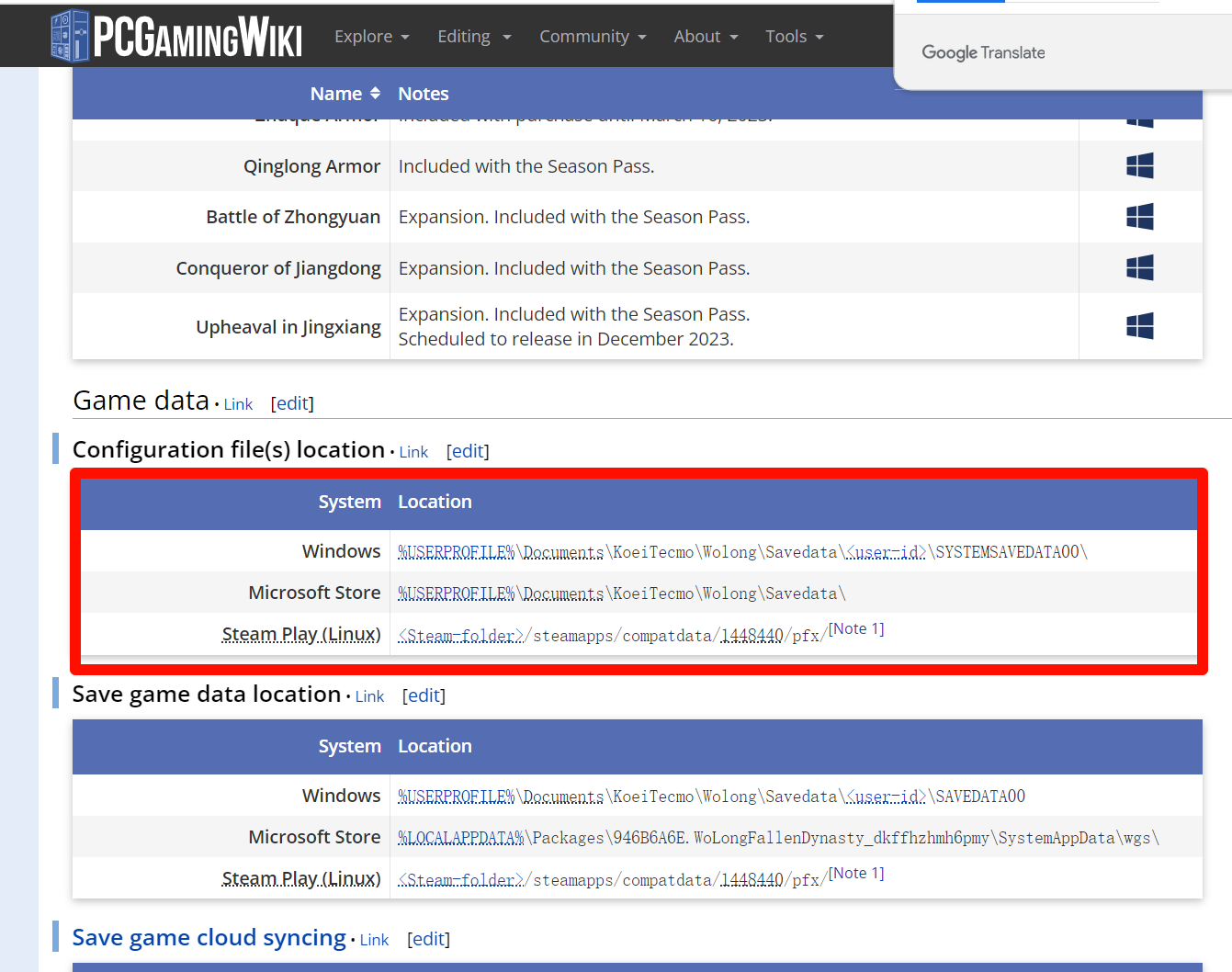Edit the Game data section
Viewport: 1232px width, 972px height.
[292, 403]
